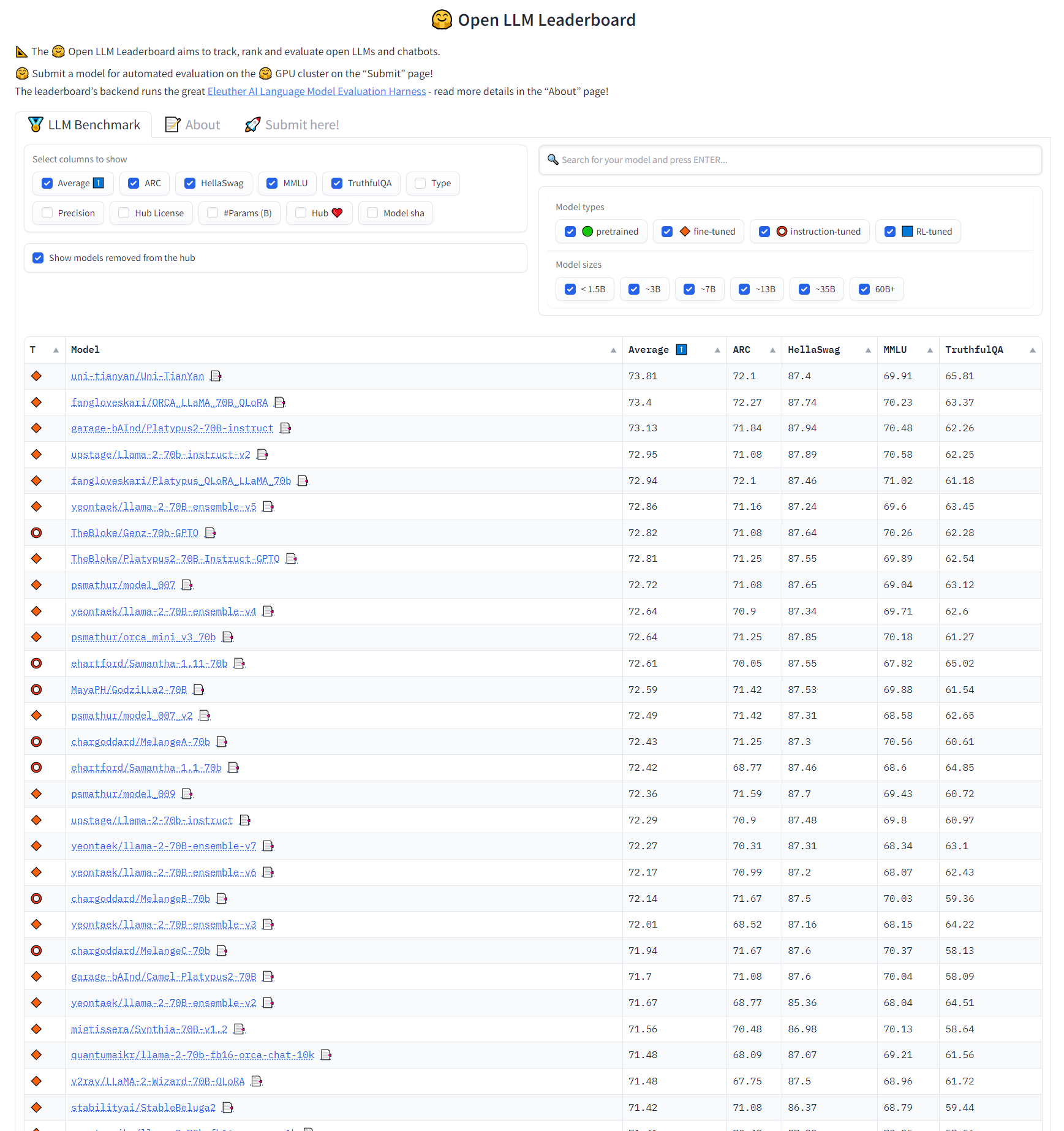
Task: Sort by Model column sort arrow
Action: pyautogui.click(x=613, y=350)
